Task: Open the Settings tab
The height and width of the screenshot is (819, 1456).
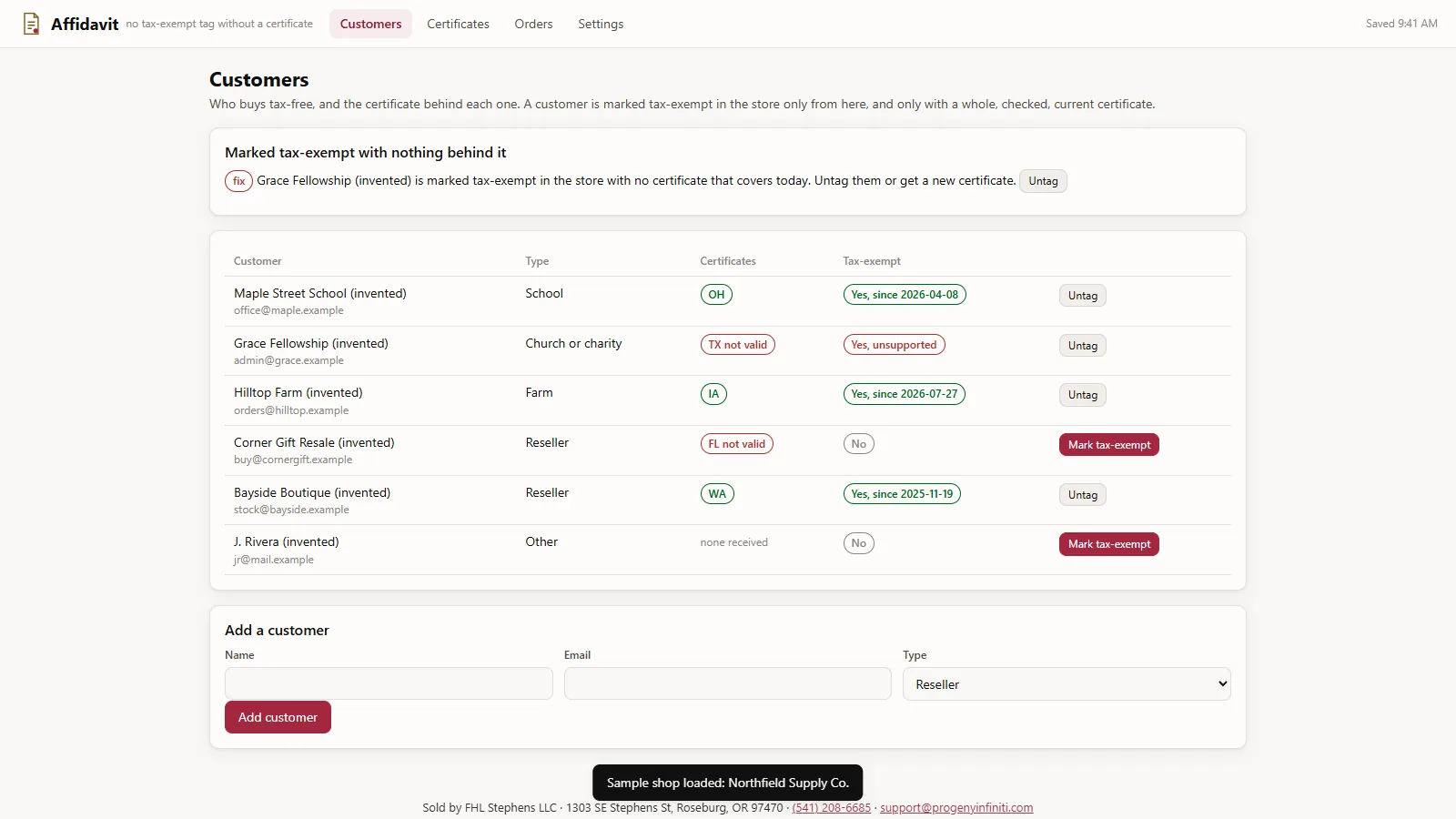Action: [601, 24]
